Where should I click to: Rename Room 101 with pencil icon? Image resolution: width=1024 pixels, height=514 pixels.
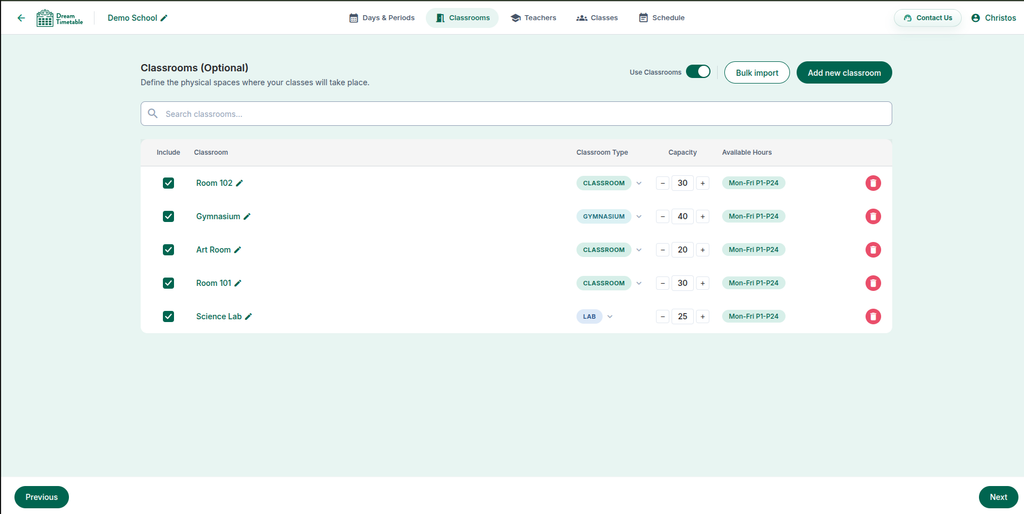[238, 283]
